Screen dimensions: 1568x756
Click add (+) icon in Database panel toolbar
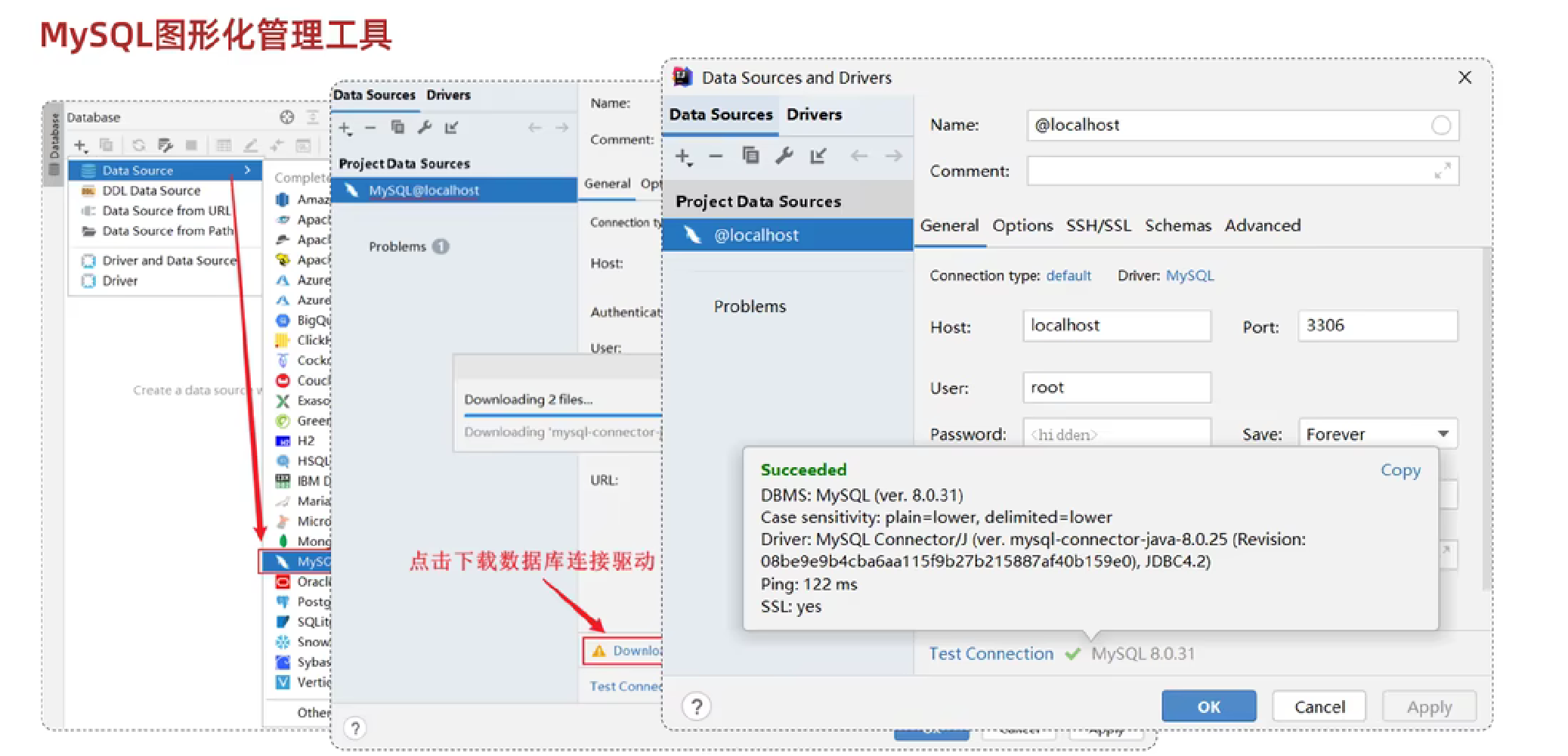click(81, 145)
